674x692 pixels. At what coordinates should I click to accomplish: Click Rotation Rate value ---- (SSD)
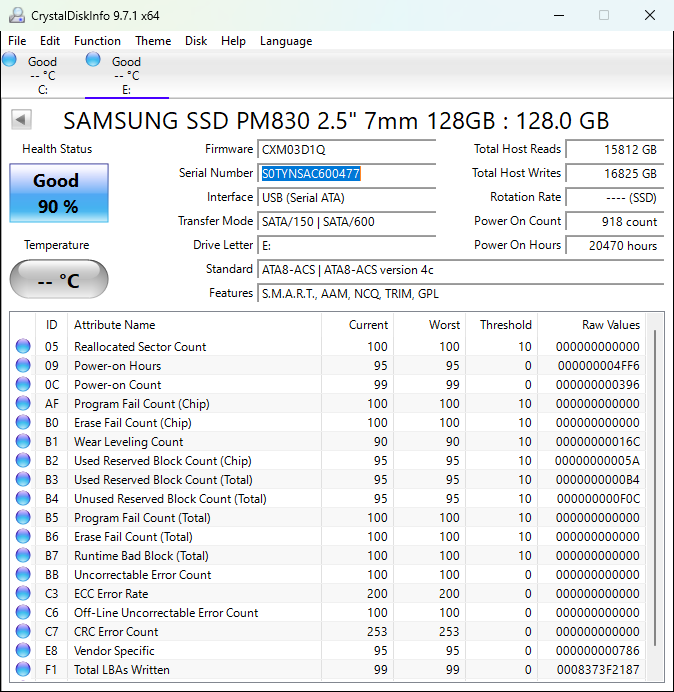tap(614, 197)
